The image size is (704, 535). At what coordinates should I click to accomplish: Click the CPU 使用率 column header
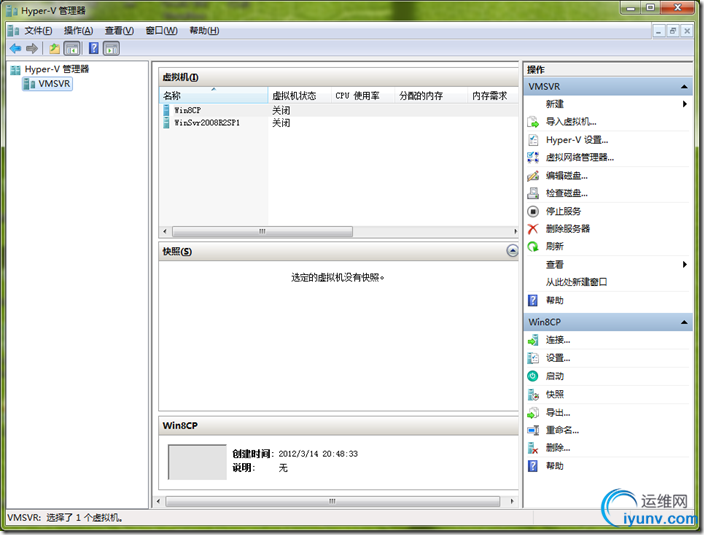point(363,96)
